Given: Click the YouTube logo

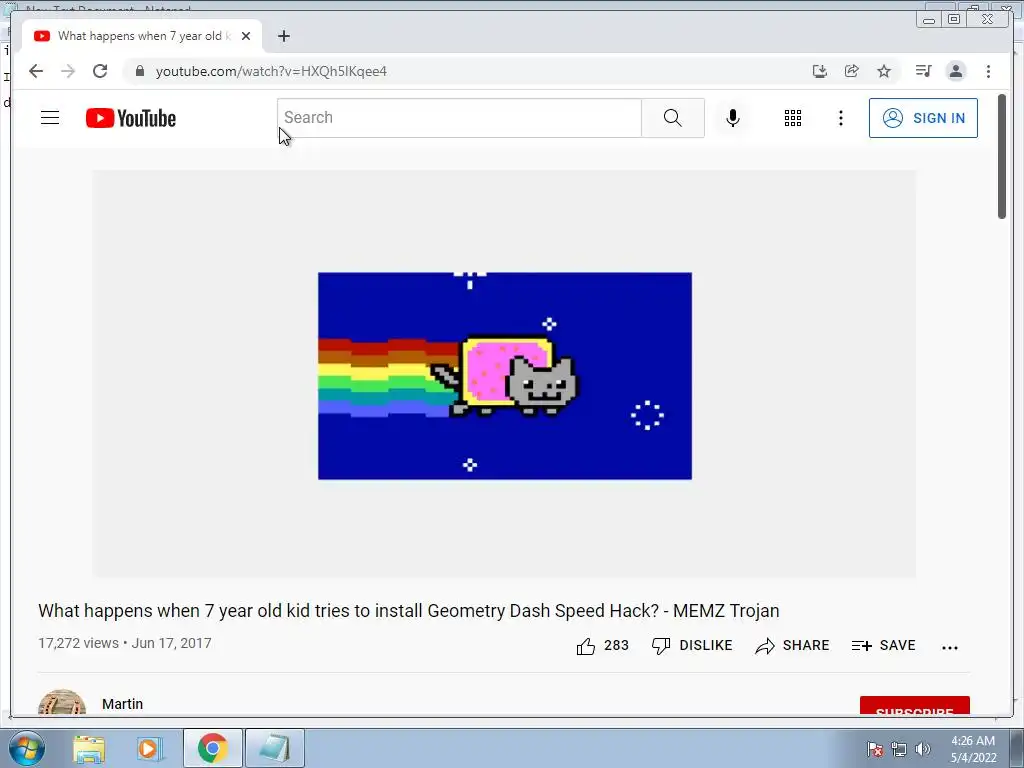Looking at the screenshot, I should pos(131,118).
